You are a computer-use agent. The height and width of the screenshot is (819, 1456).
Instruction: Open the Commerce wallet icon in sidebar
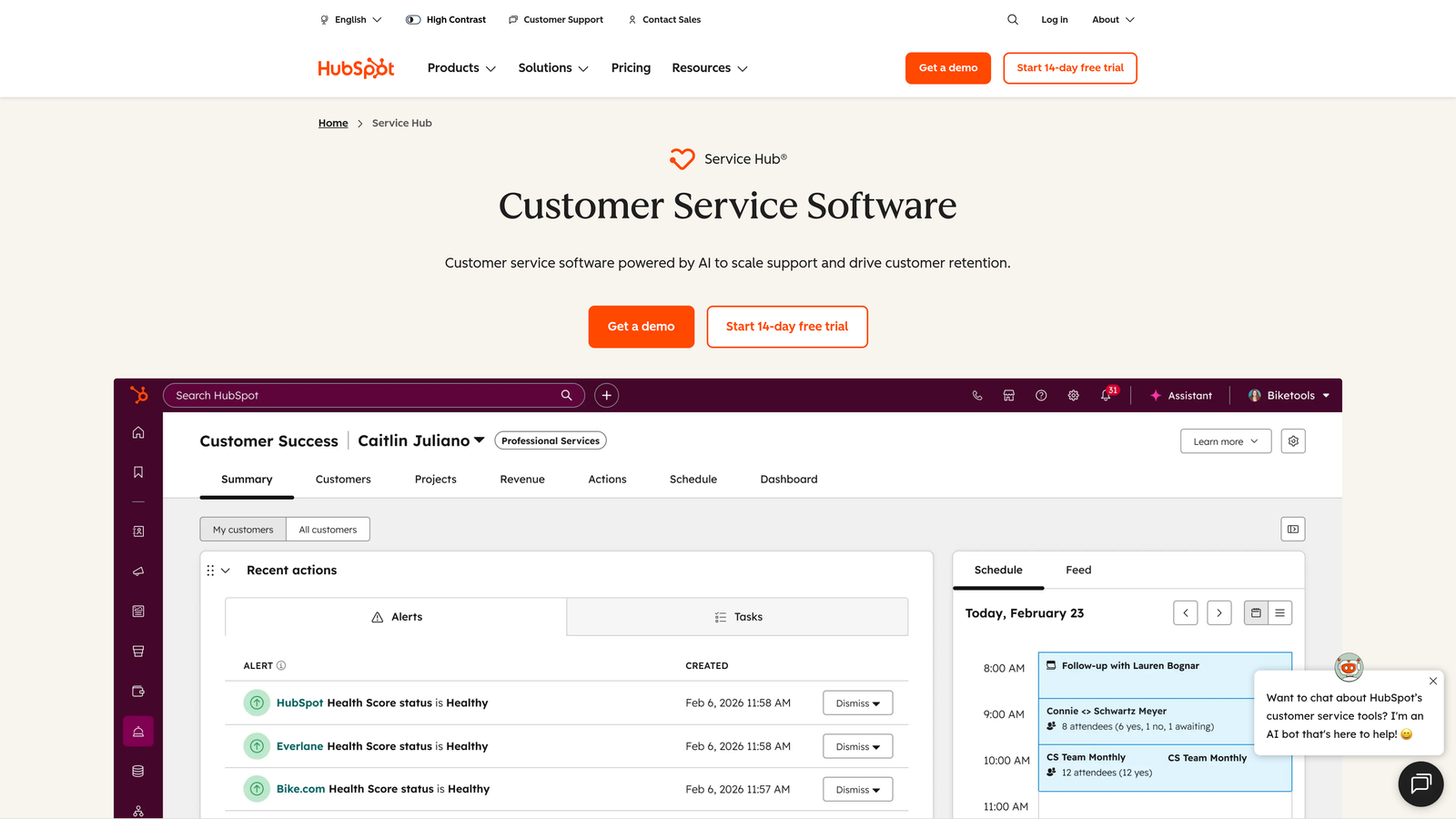(138, 690)
